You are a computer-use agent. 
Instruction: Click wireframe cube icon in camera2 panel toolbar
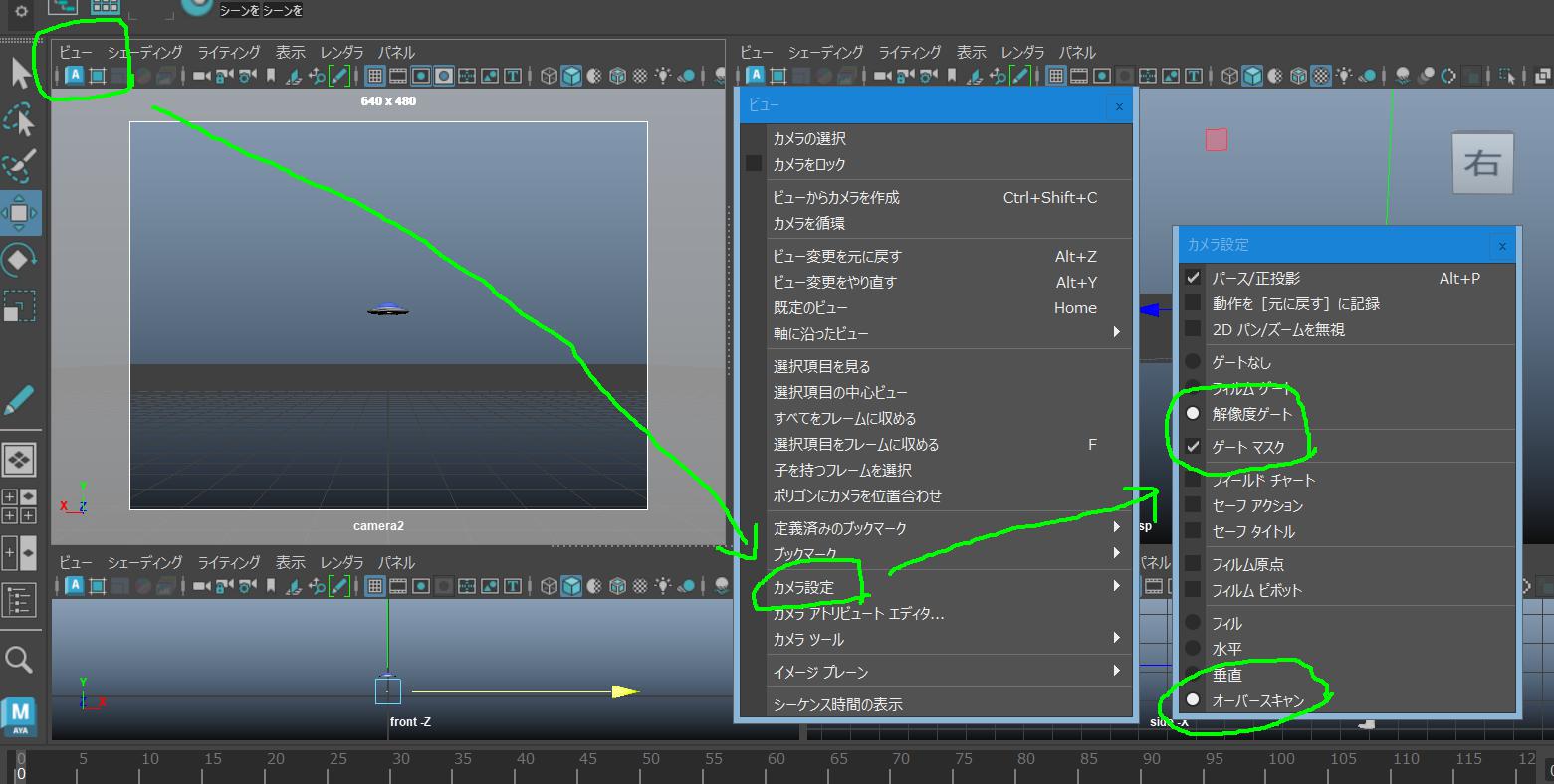(x=549, y=76)
